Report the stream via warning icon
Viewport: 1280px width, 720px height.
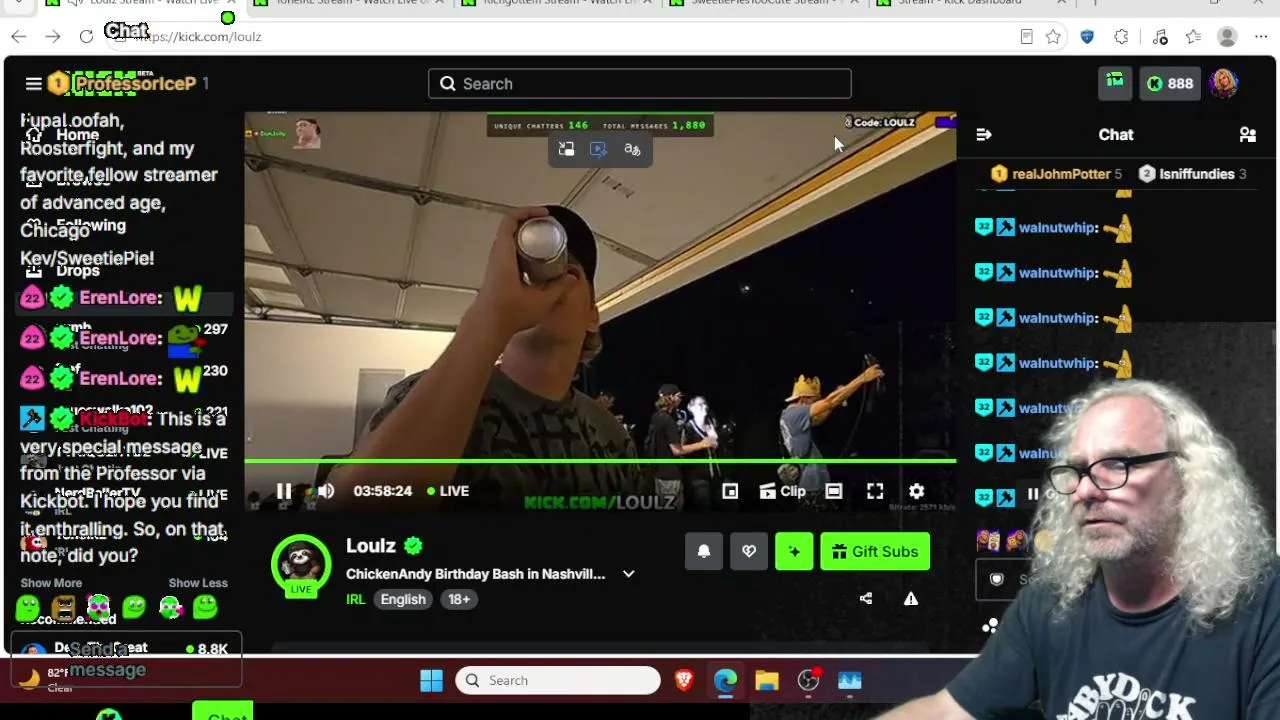click(911, 598)
